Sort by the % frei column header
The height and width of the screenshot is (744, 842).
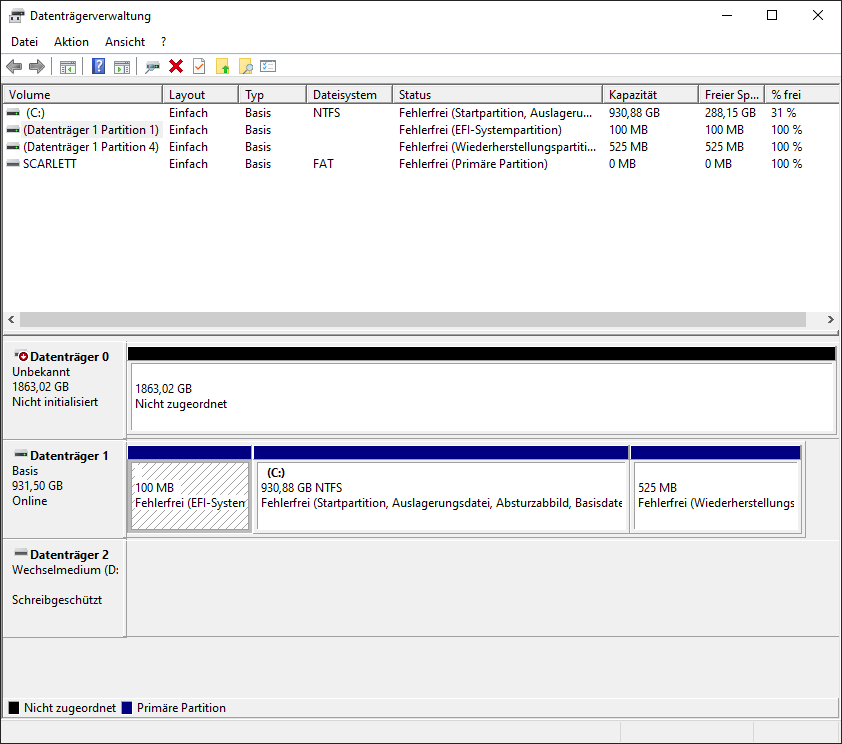point(802,94)
